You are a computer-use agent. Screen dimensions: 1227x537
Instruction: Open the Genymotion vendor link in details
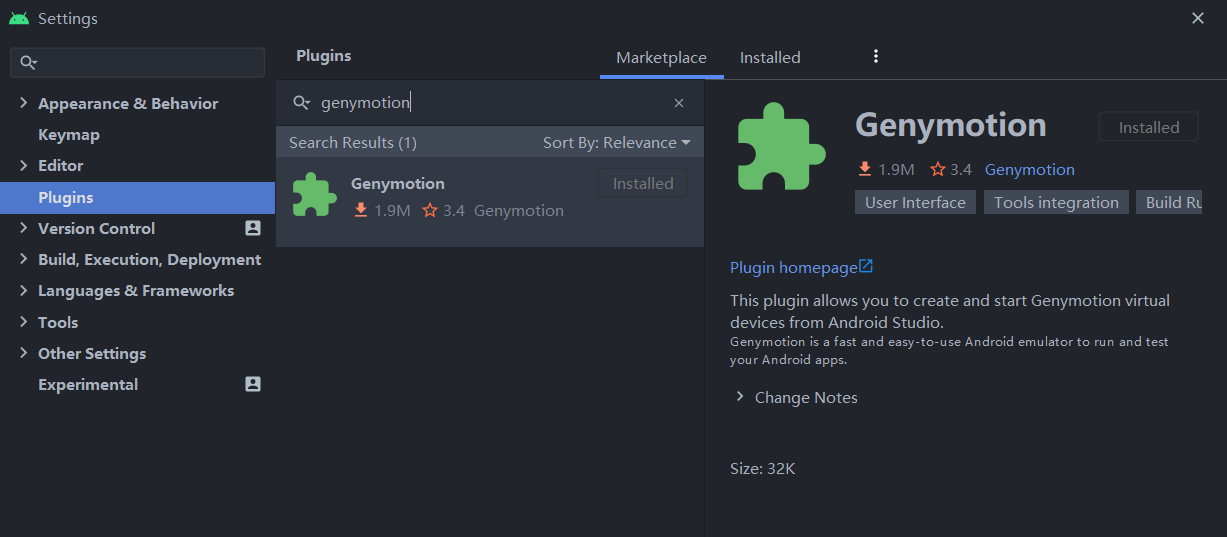(x=1030, y=170)
